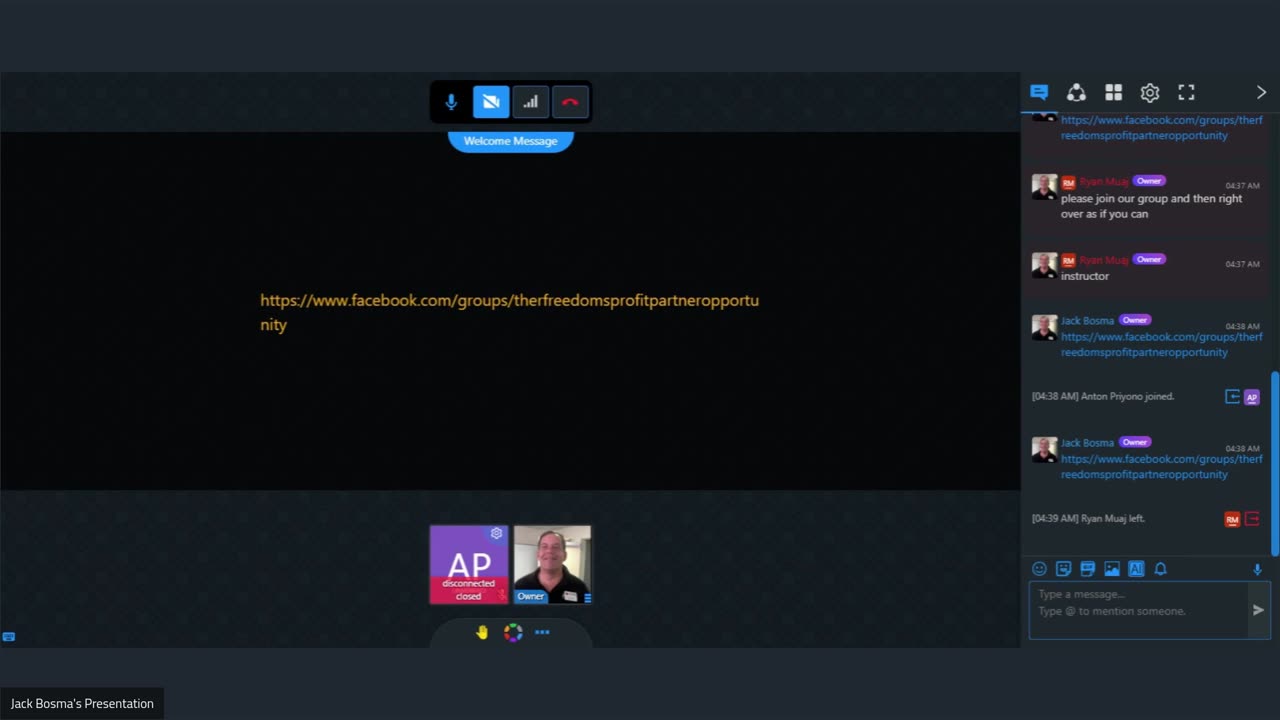
Task: Focus the Type a message input field
Action: click(x=1138, y=610)
